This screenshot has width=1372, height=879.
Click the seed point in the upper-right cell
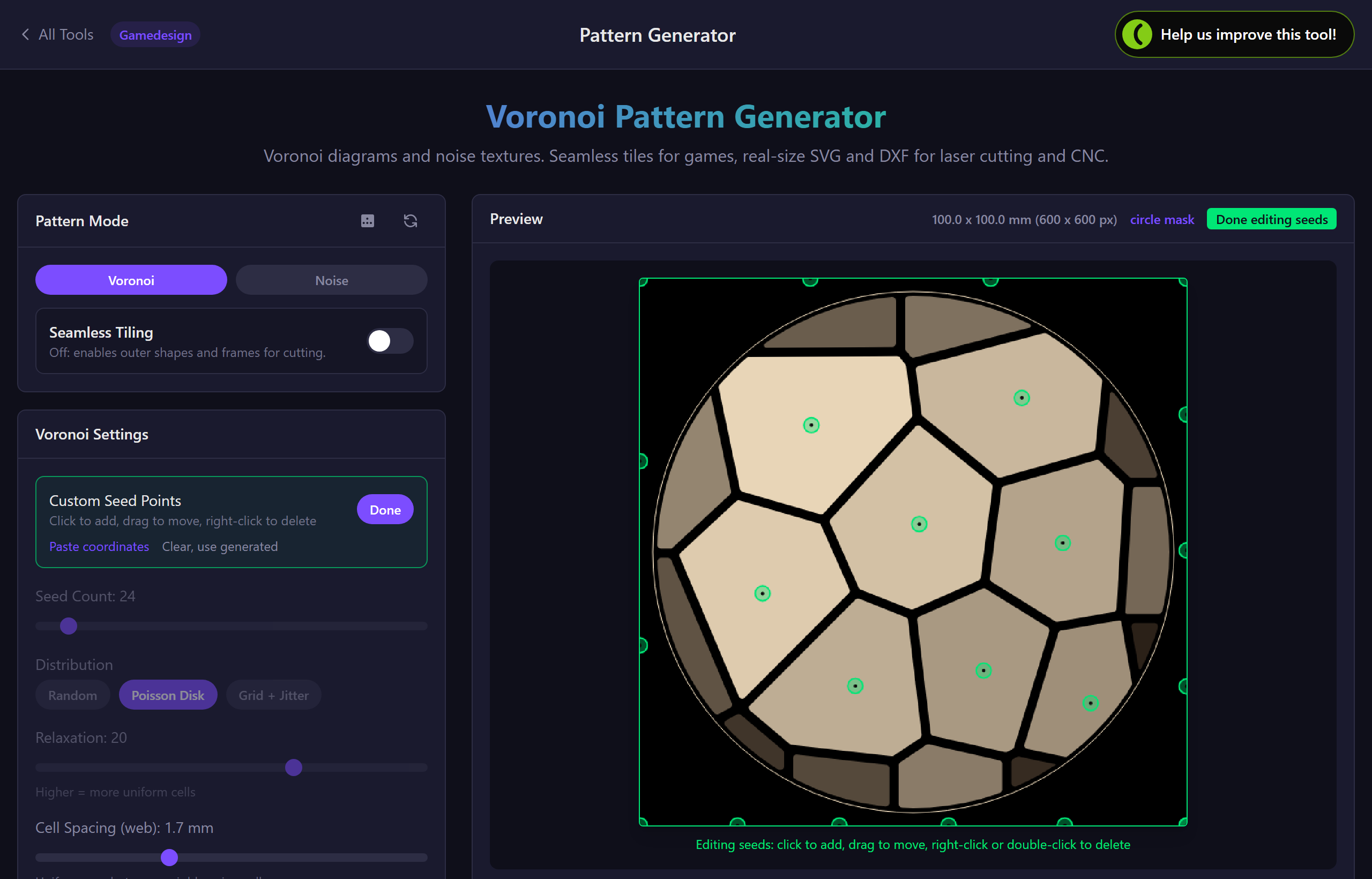[x=1021, y=398]
